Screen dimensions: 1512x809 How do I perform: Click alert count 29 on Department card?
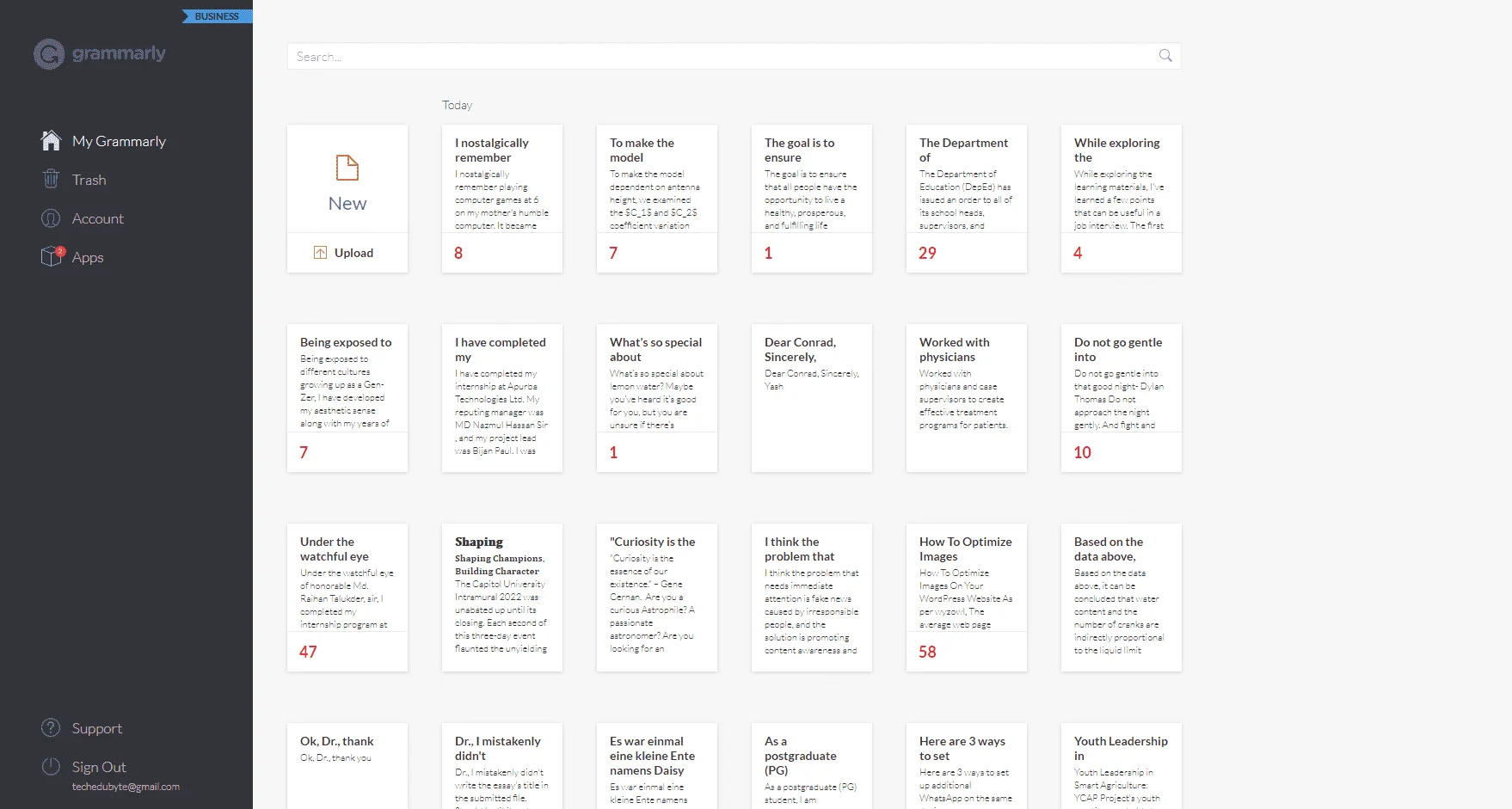point(927,253)
